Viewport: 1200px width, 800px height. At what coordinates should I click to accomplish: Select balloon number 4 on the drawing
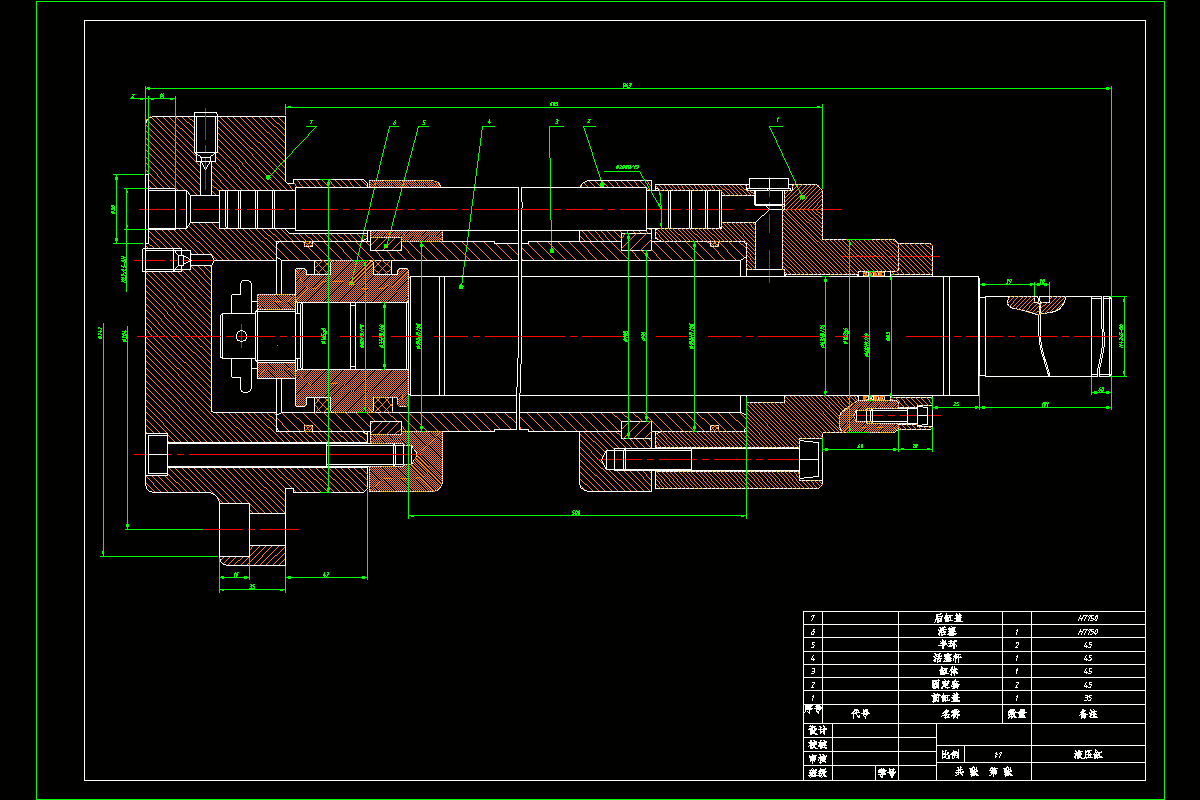coord(489,123)
